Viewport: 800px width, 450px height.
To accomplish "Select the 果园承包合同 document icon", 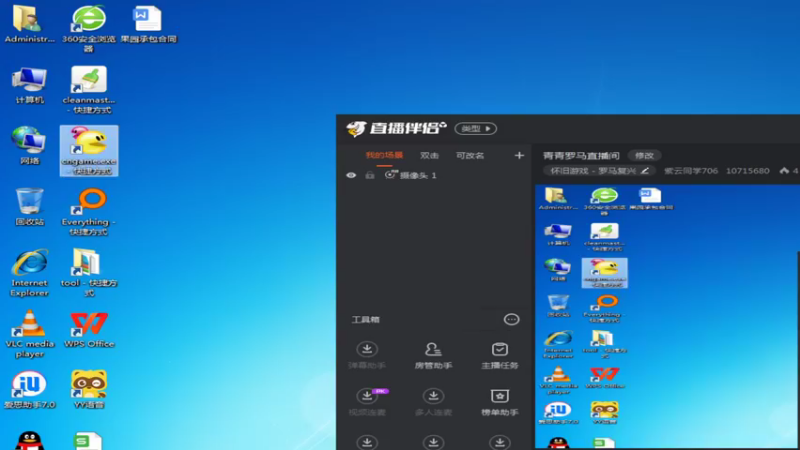I will pos(148,24).
